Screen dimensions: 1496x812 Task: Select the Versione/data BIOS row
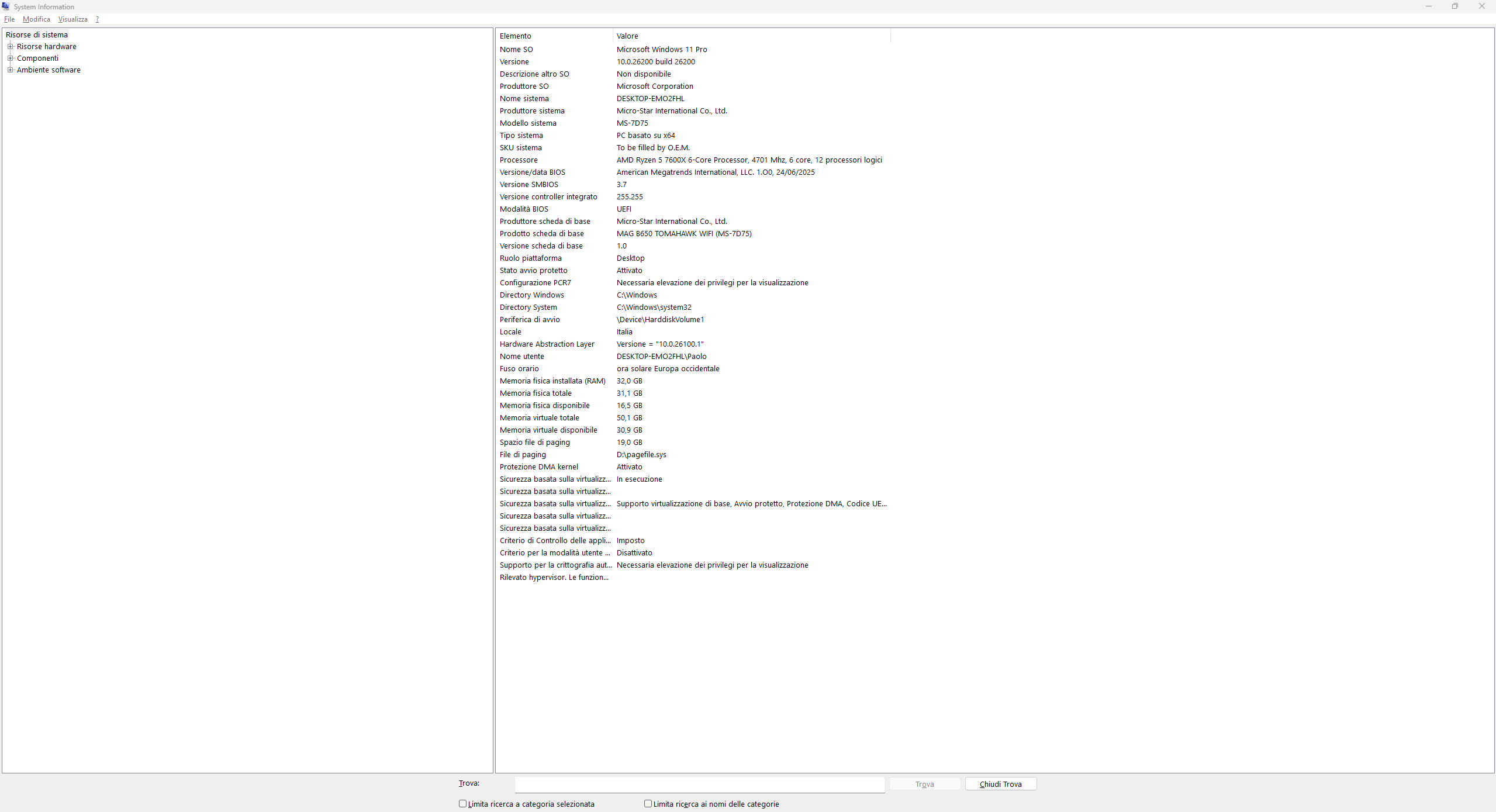(x=693, y=172)
